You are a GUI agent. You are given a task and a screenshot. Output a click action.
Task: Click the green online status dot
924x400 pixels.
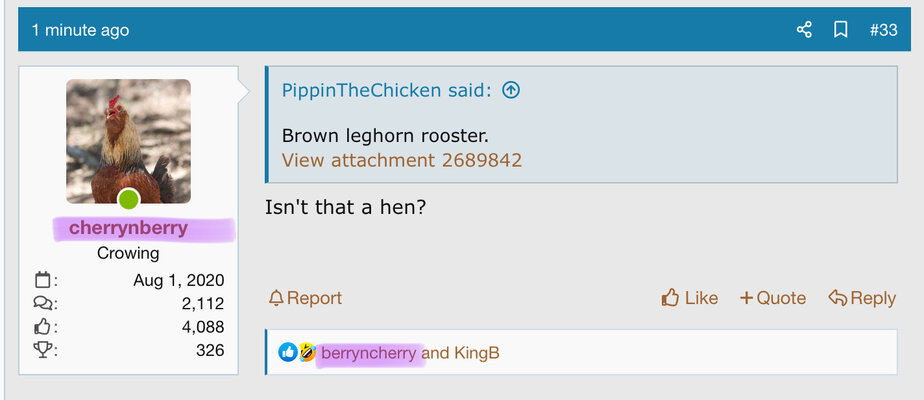coord(128,199)
